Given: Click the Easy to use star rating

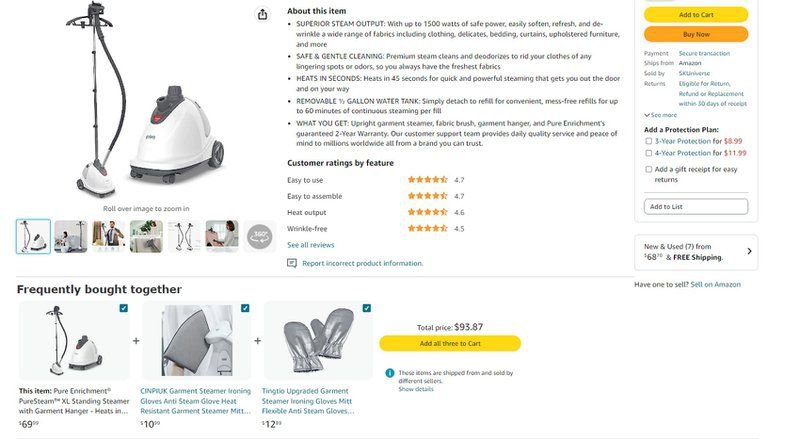Looking at the screenshot, I should [427, 180].
